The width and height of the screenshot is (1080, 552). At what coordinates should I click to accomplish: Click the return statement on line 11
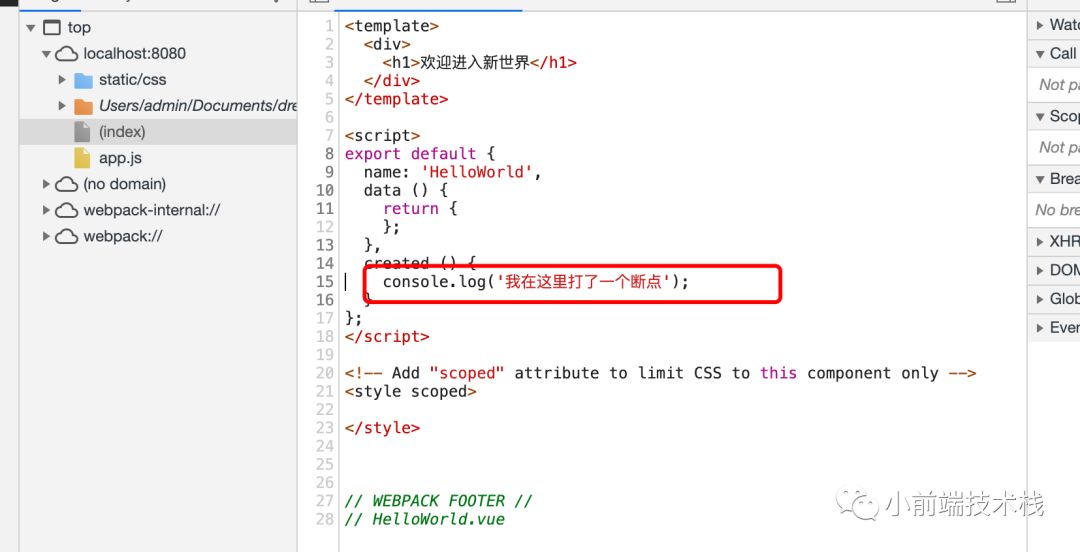(420, 209)
